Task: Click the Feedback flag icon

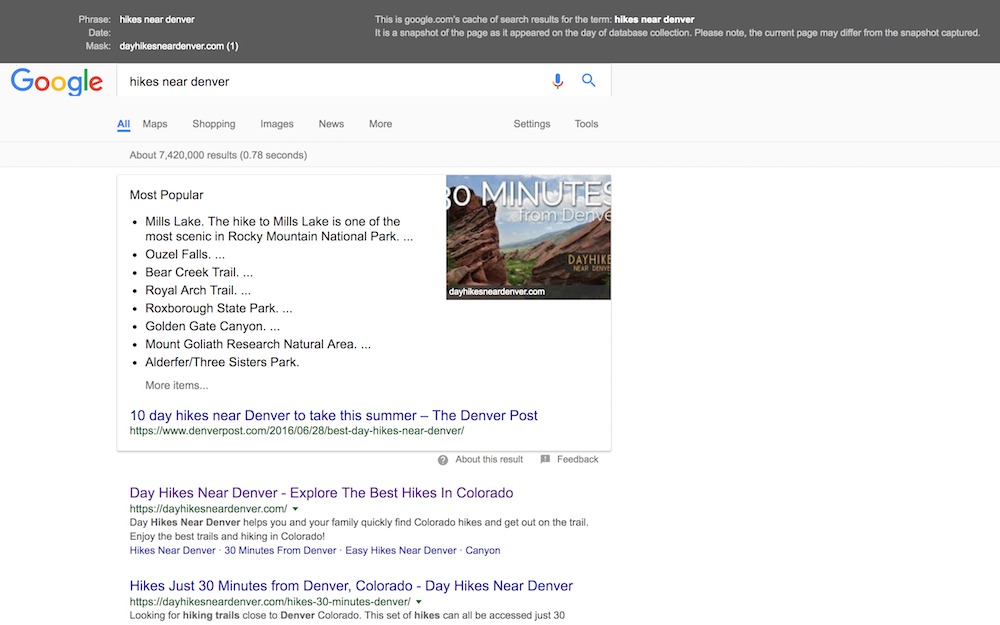Action: tap(545, 459)
